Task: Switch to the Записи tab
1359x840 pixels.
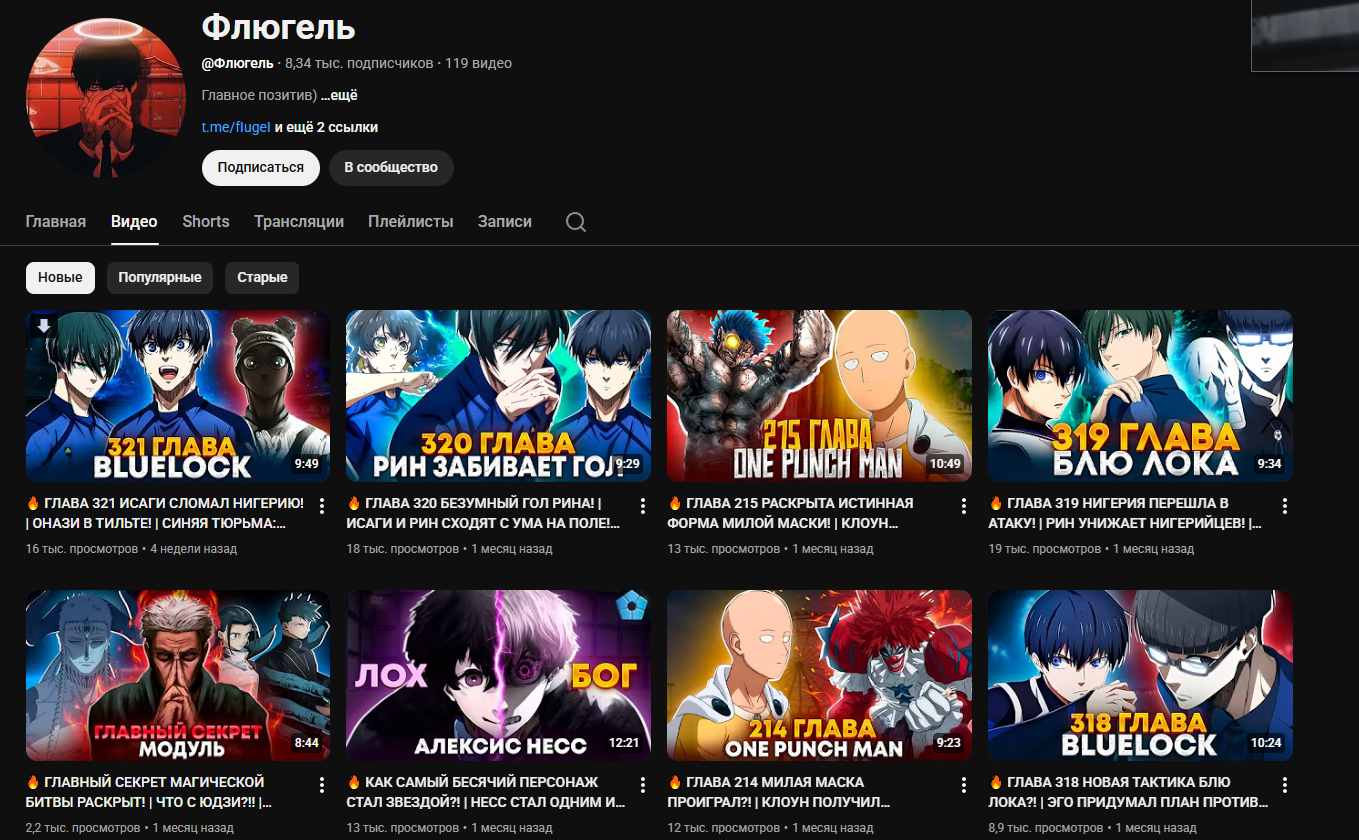Action: [x=505, y=222]
